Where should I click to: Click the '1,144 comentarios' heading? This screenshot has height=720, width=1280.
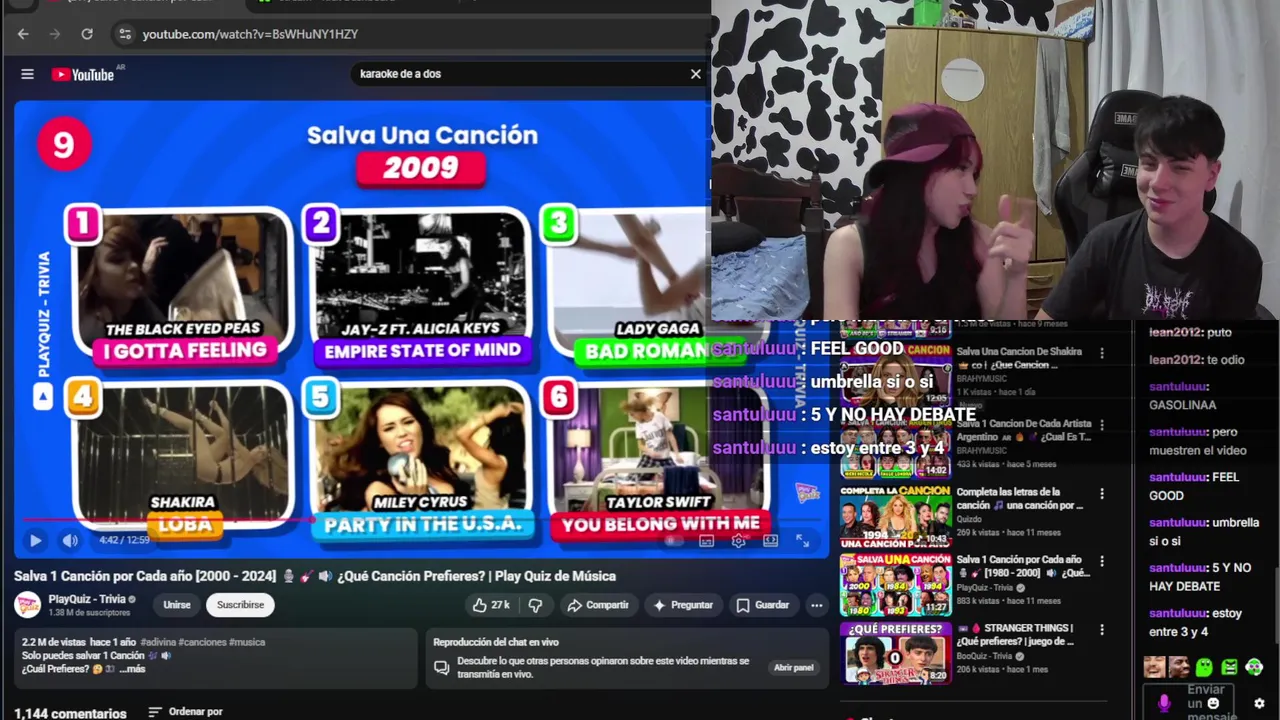70,713
